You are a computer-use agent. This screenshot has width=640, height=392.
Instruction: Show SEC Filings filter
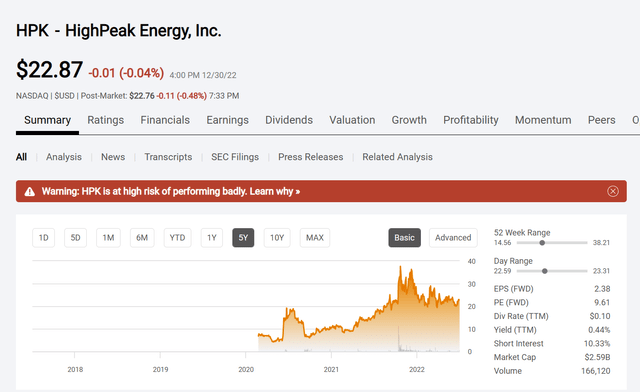coord(235,157)
